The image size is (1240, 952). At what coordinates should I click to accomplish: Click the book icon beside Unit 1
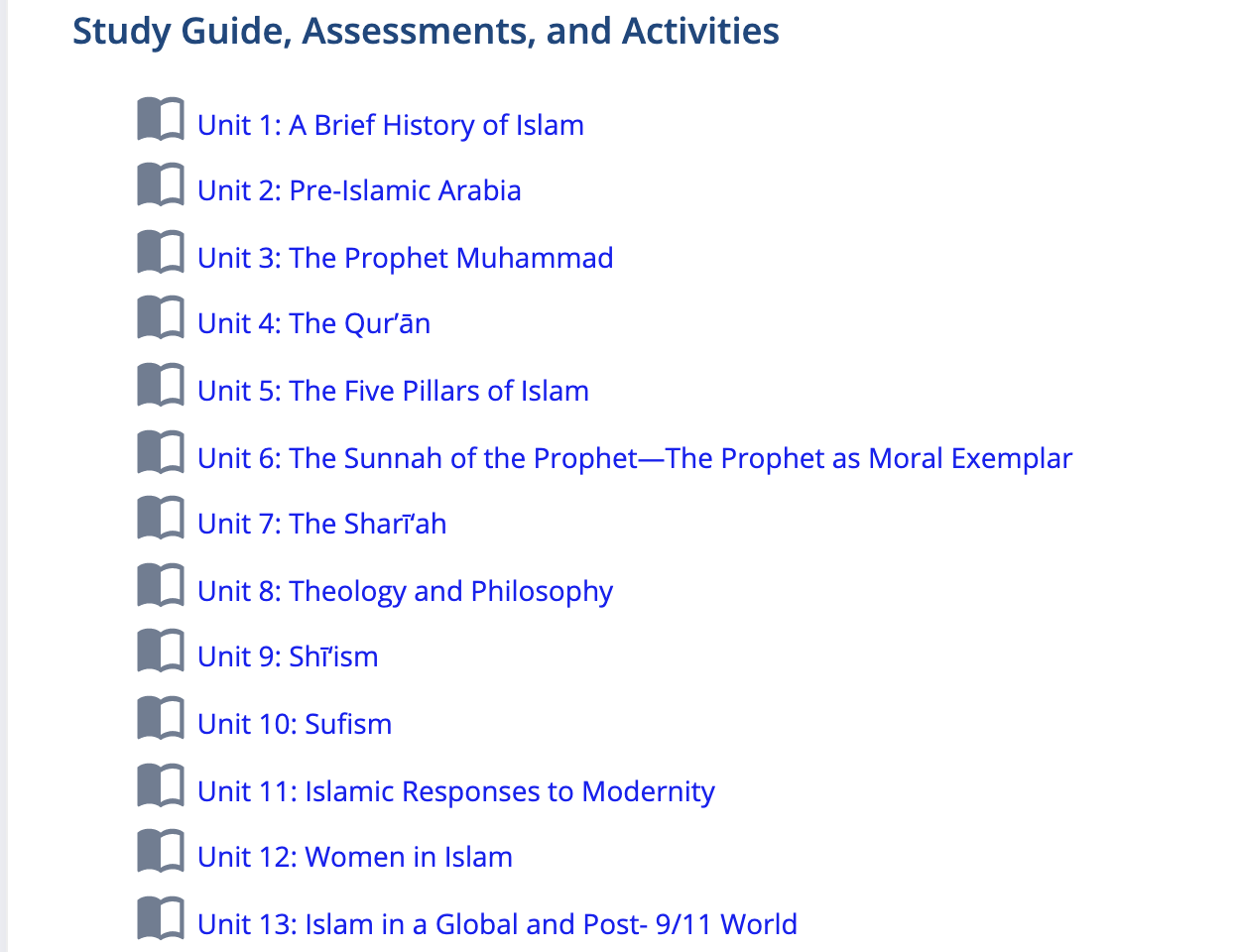pyautogui.click(x=160, y=119)
